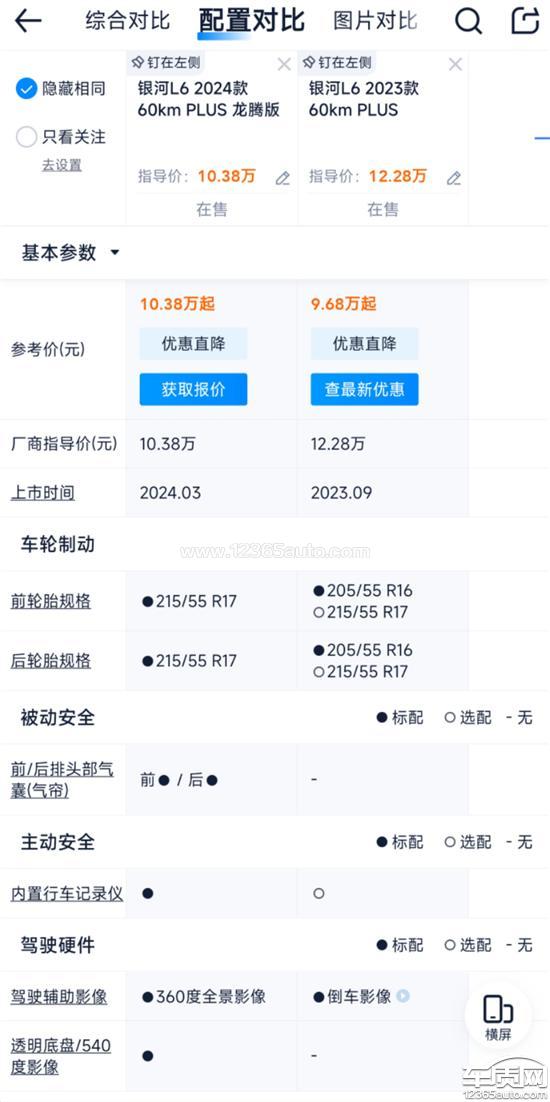Open the search magnifier icon
Screen dimensions: 550x1102
coord(469,21)
